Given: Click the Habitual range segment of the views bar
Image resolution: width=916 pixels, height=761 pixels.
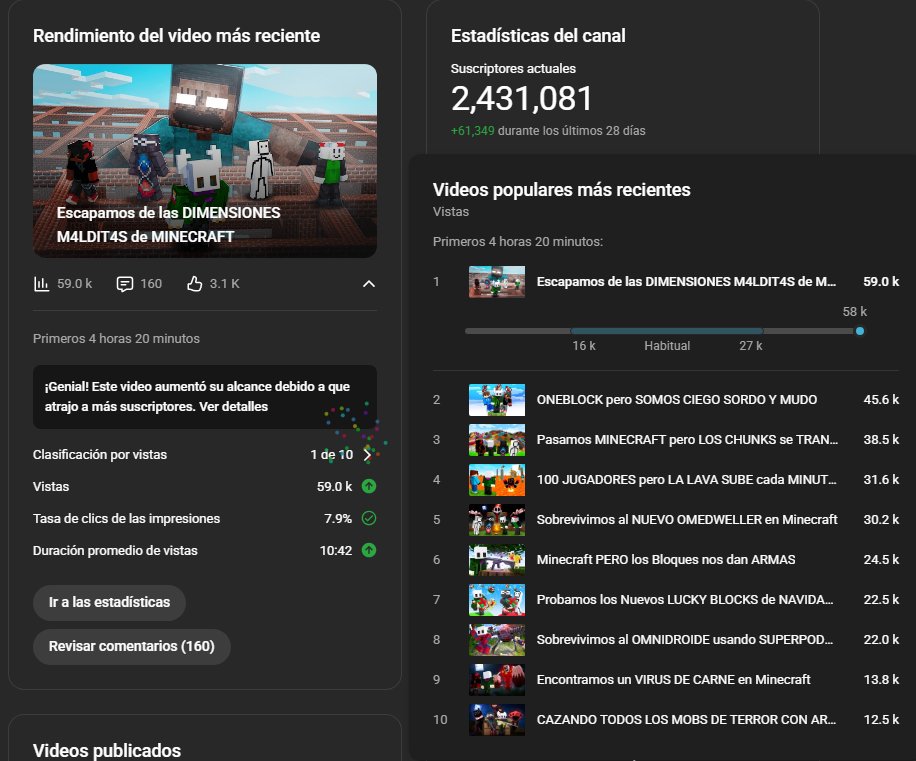Looking at the screenshot, I should [667, 331].
